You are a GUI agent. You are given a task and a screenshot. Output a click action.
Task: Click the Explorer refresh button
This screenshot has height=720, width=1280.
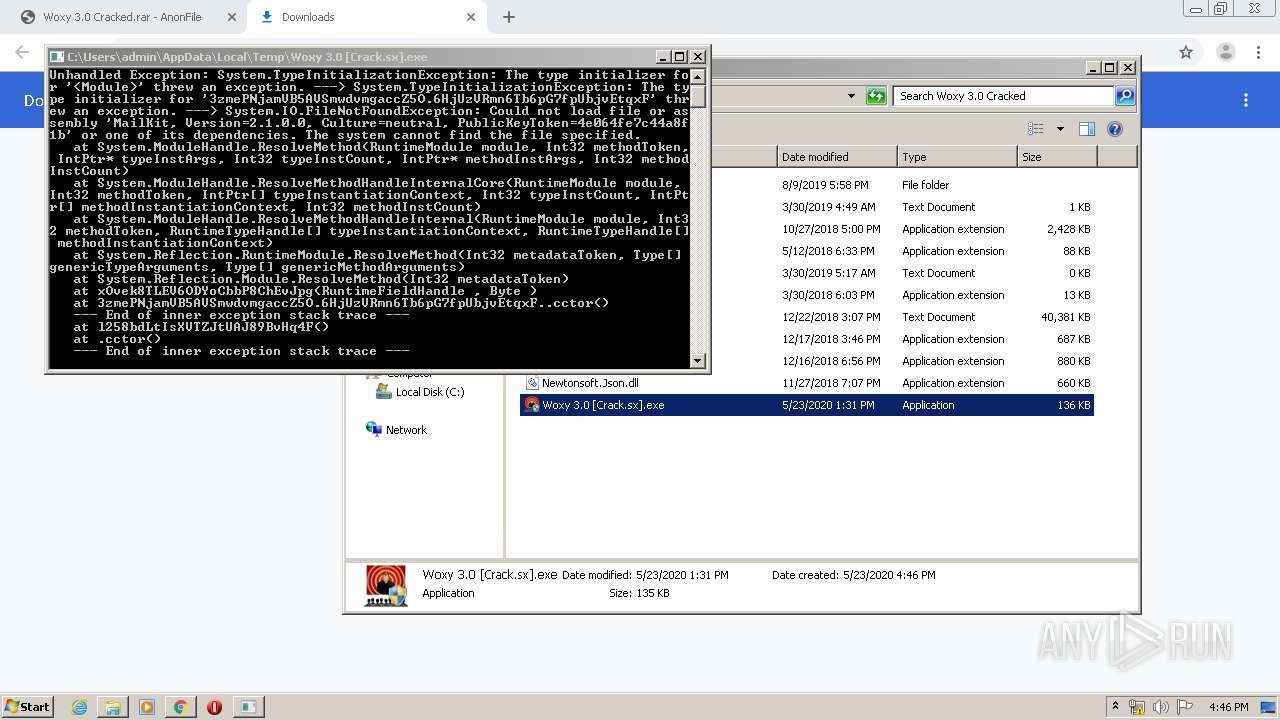click(876, 96)
